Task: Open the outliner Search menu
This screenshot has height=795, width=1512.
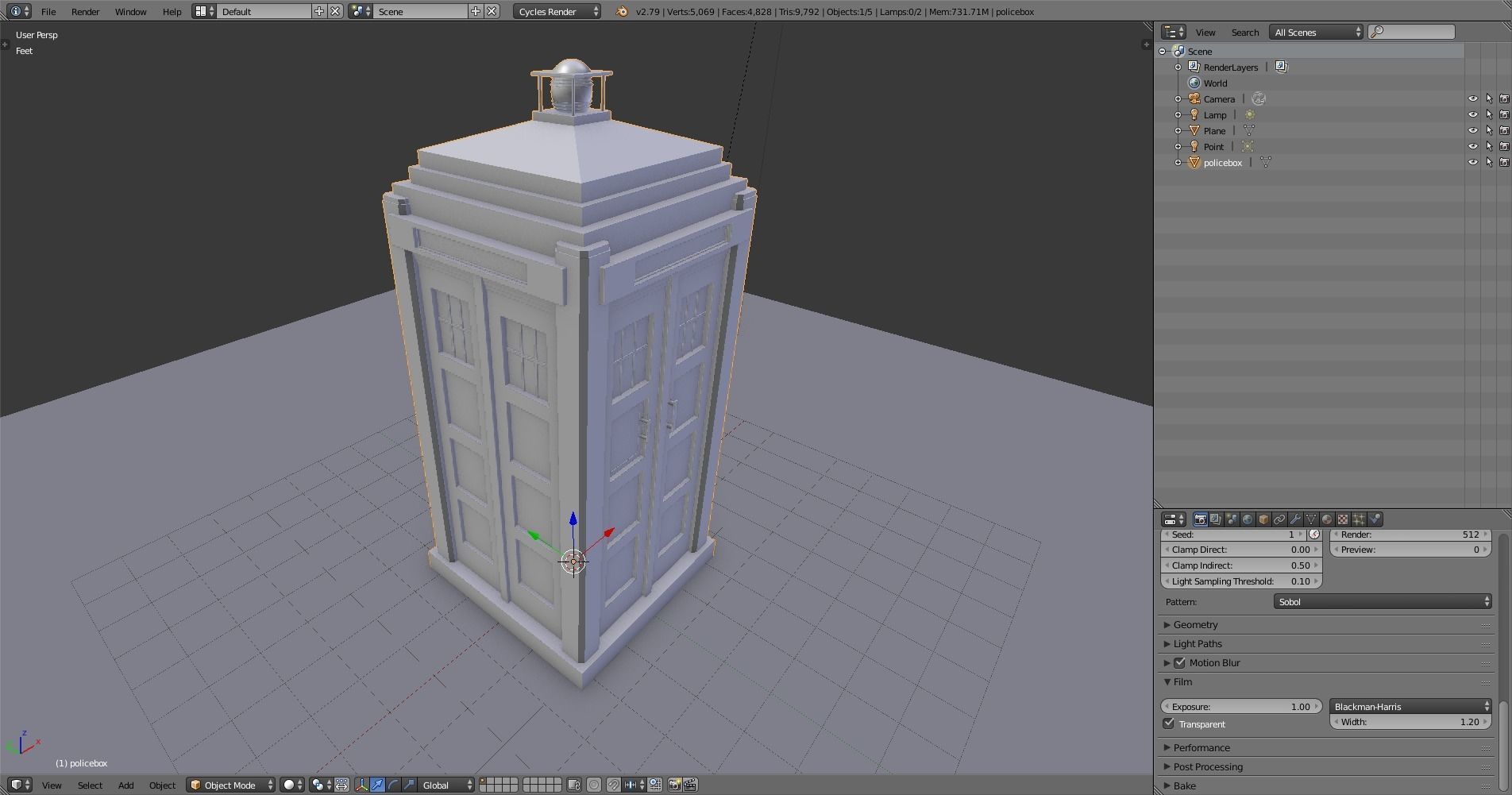Action: coord(1244,32)
